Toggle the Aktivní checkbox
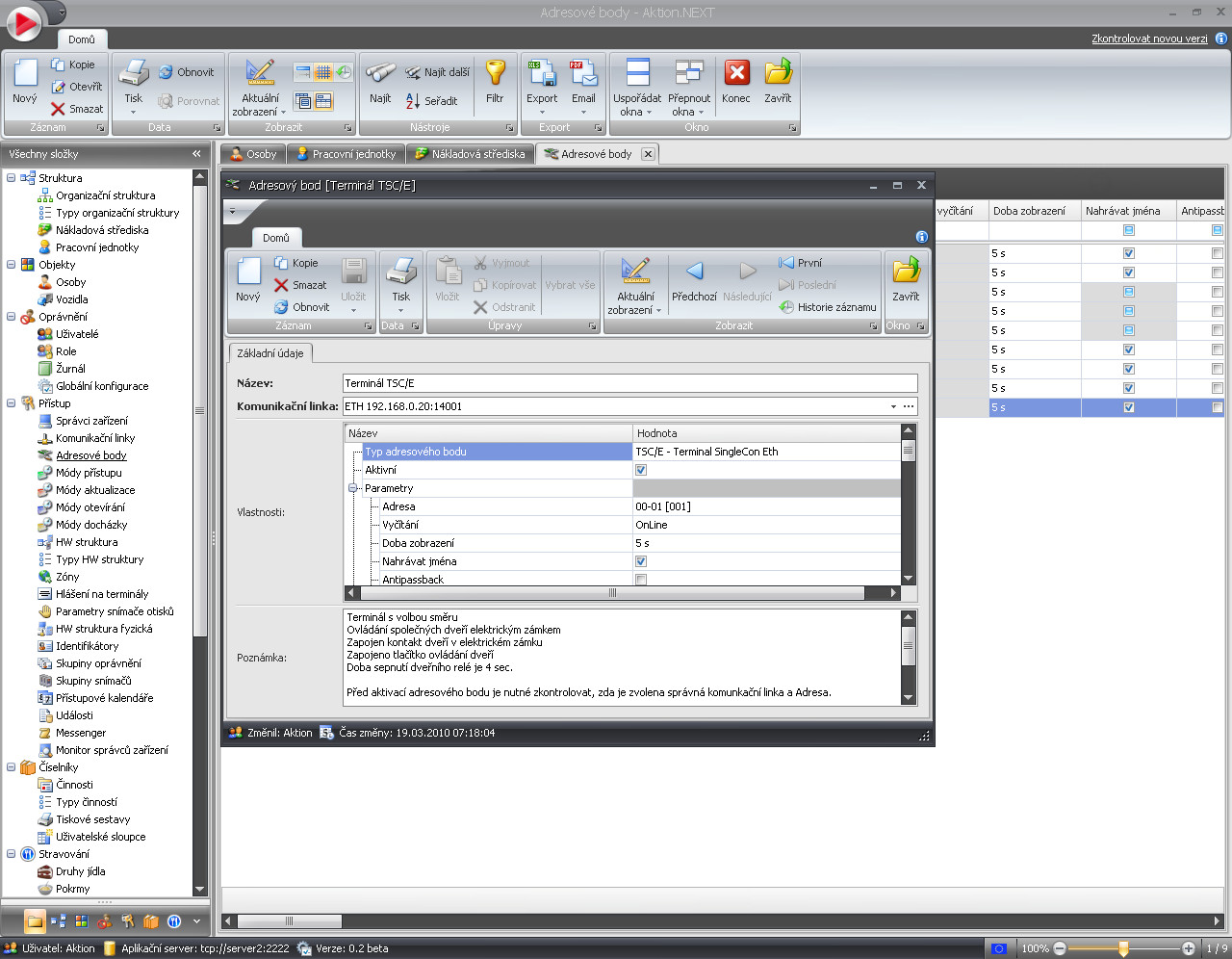This screenshot has height=959, width=1232. click(x=641, y=470)
